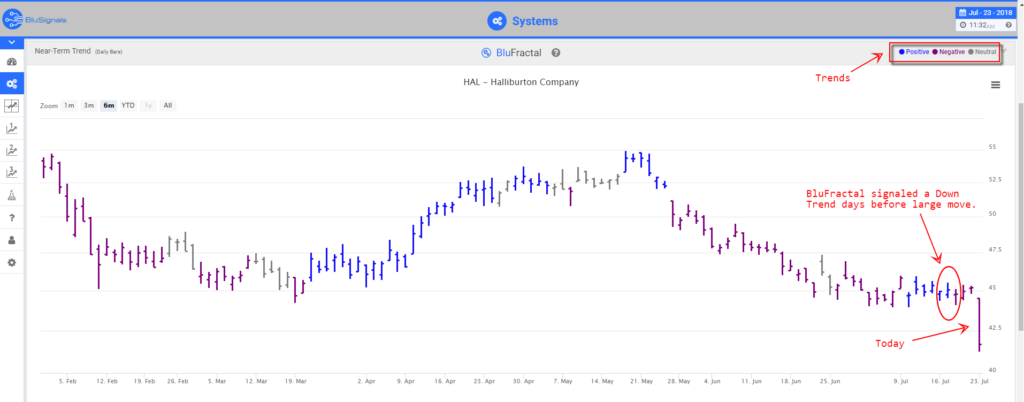The width and height of the screenshot is (1024, 402).
Task: Set zoom range to 3m
Action: tap(89, 105)
